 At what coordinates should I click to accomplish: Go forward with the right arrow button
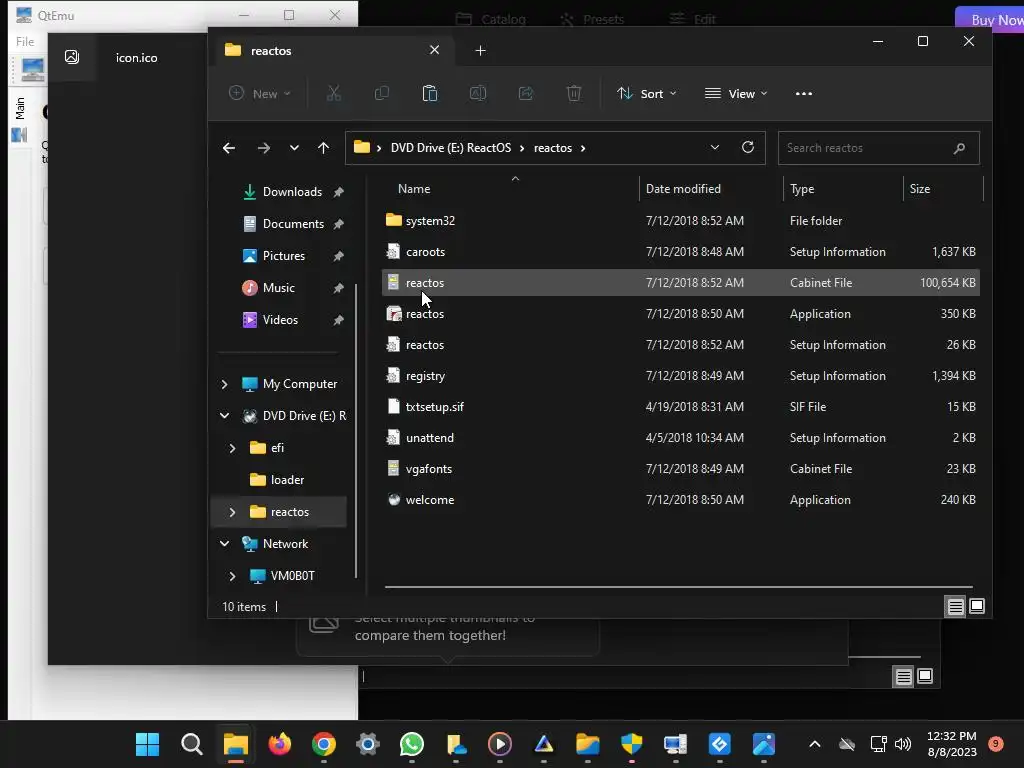pos(263,148)
